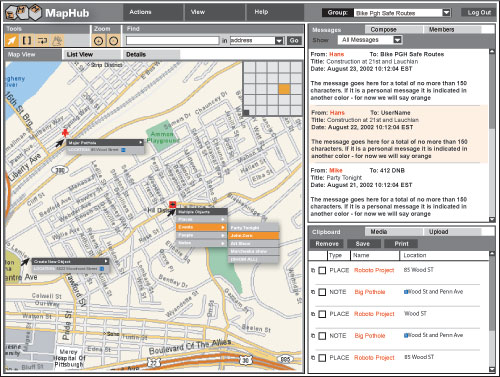Open the All Messages show dropdown
This screenshot has height=377, width=500.
tap(397, 40)
